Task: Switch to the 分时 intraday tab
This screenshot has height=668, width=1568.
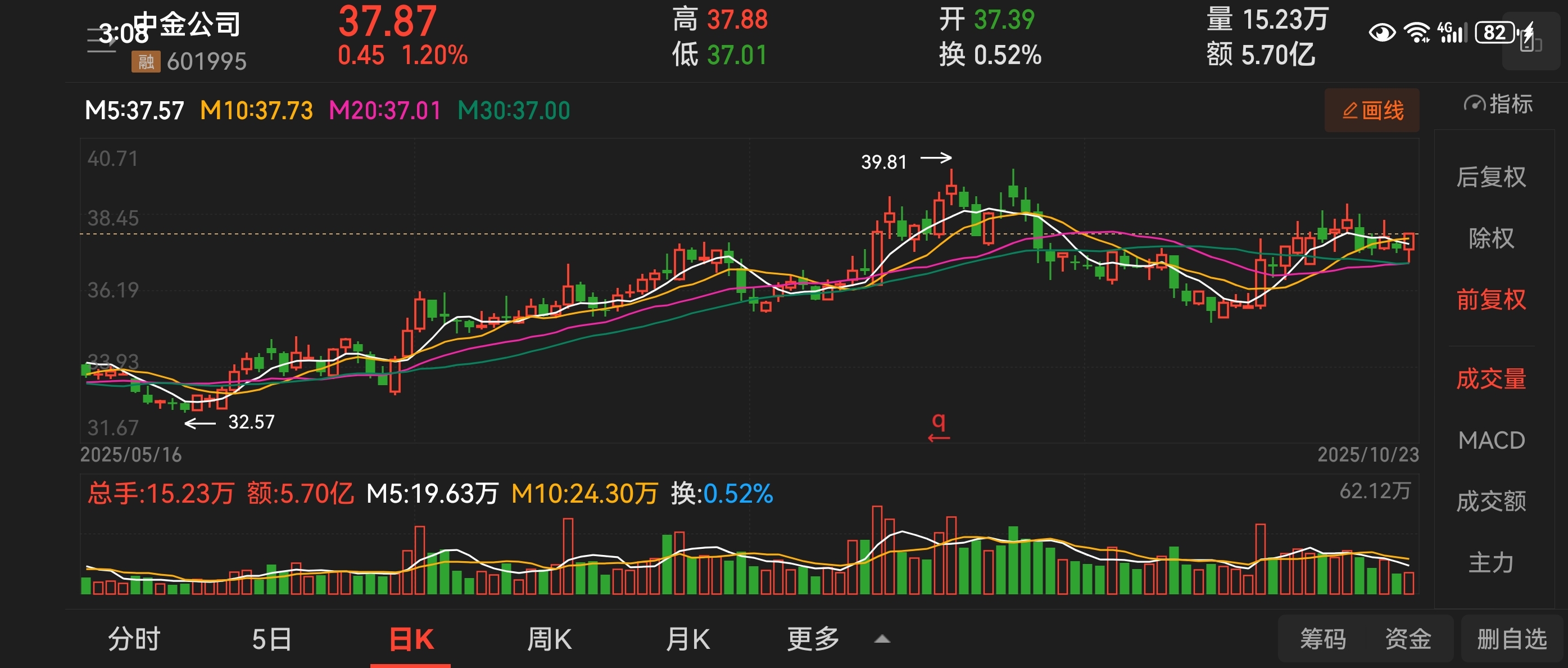Action: coord(134,639)
